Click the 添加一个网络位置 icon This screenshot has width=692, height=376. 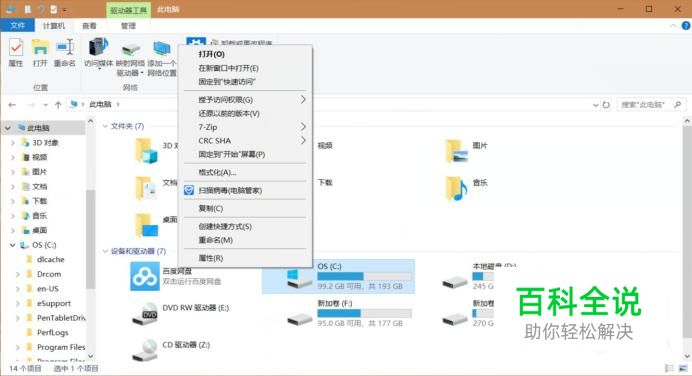click(x=162, y=48)
